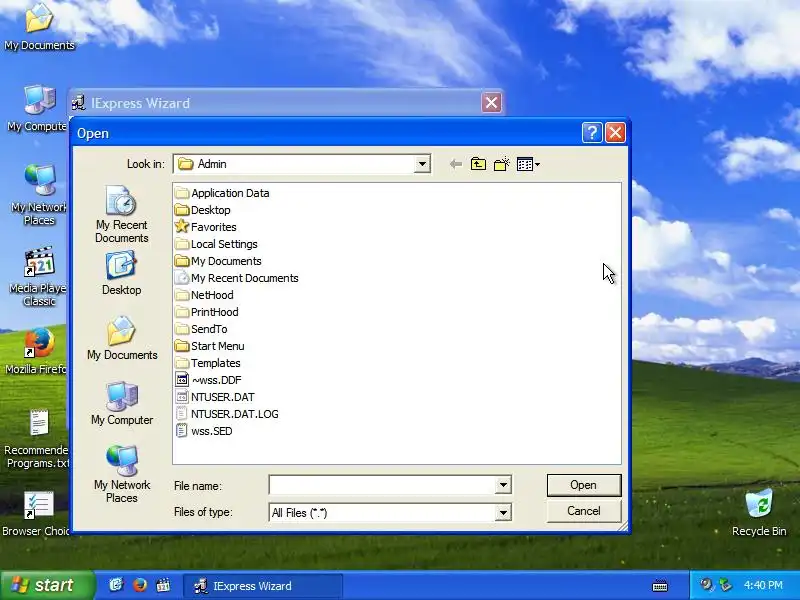Image resolution: width=800 pixels, height=600 pixels.
Task: Select My Recent Documents in places bar
Action: (121, 214)
